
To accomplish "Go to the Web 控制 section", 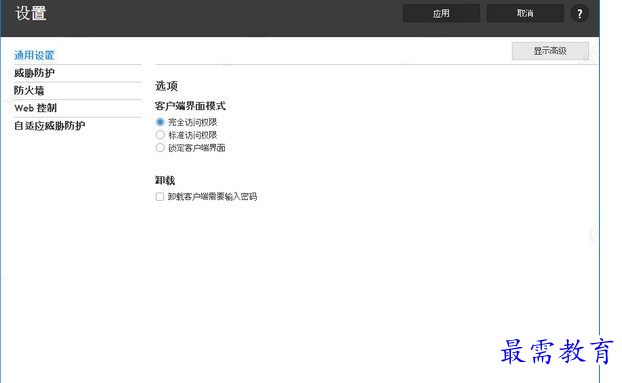I will [36, 108].
